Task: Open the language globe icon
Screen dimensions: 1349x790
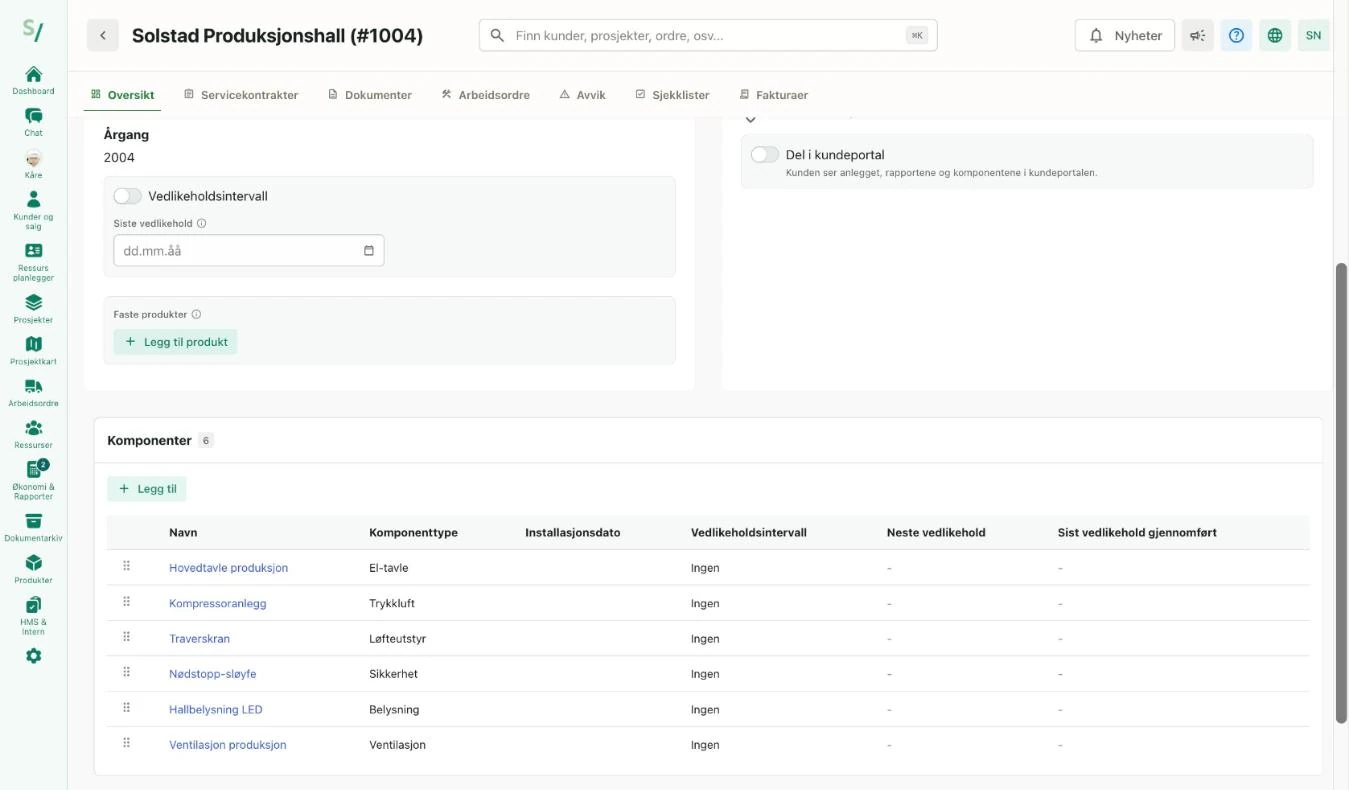Action: [x=1274, y=35]
